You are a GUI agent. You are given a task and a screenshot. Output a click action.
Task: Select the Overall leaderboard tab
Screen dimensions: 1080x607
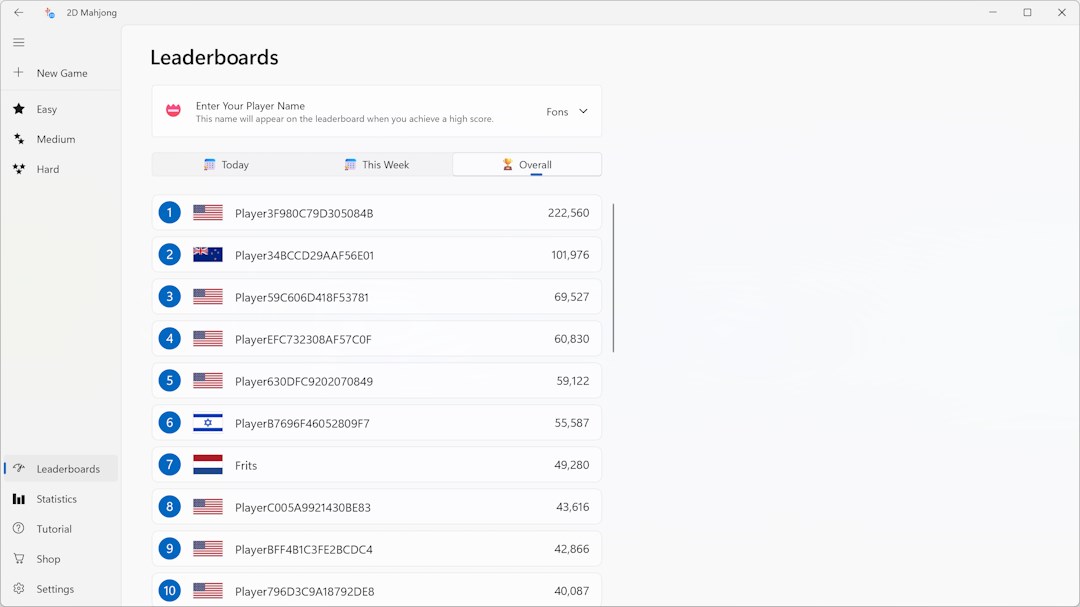pos(527,165)
